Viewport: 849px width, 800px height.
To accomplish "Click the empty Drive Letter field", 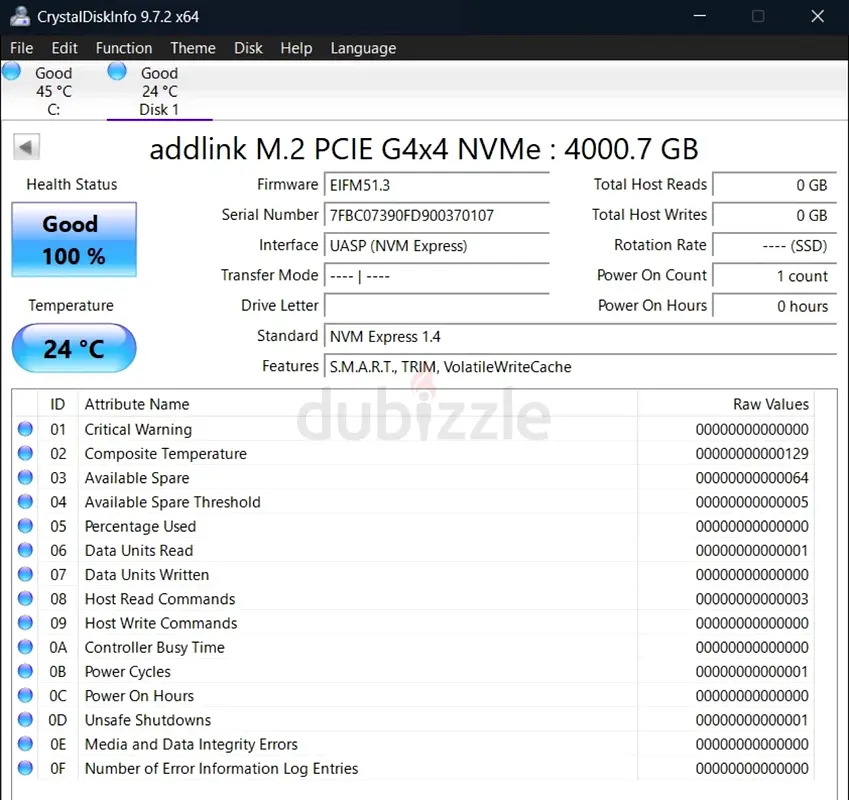I will pos(436,306).
